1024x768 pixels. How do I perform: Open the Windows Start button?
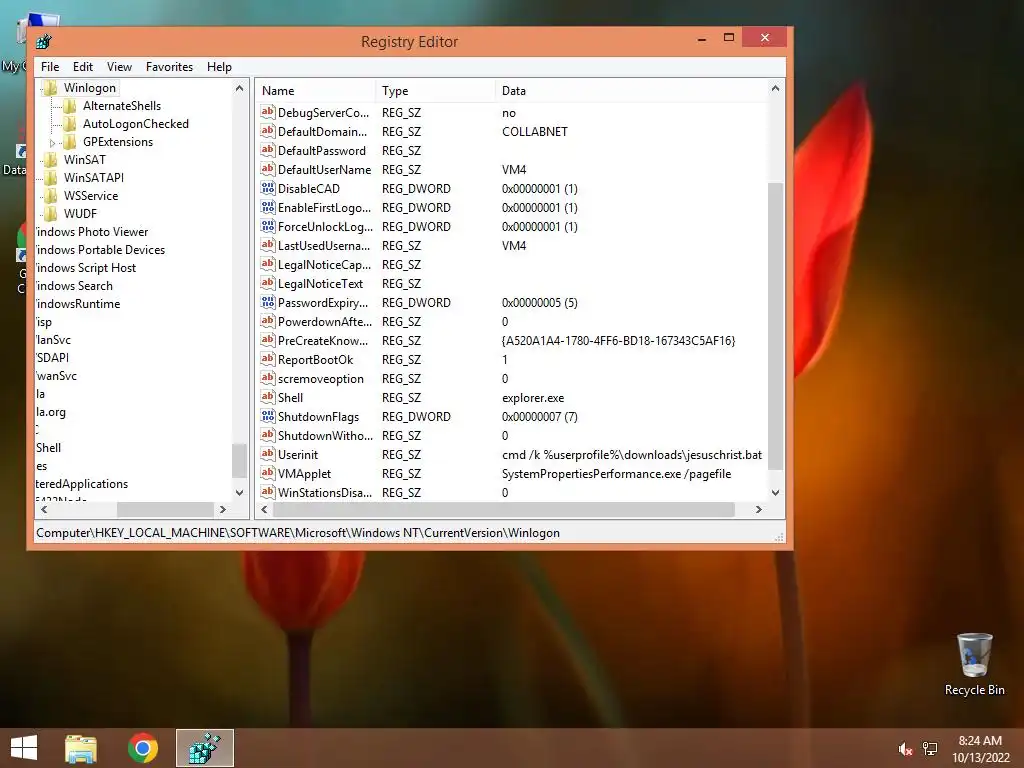coord(24,748)
